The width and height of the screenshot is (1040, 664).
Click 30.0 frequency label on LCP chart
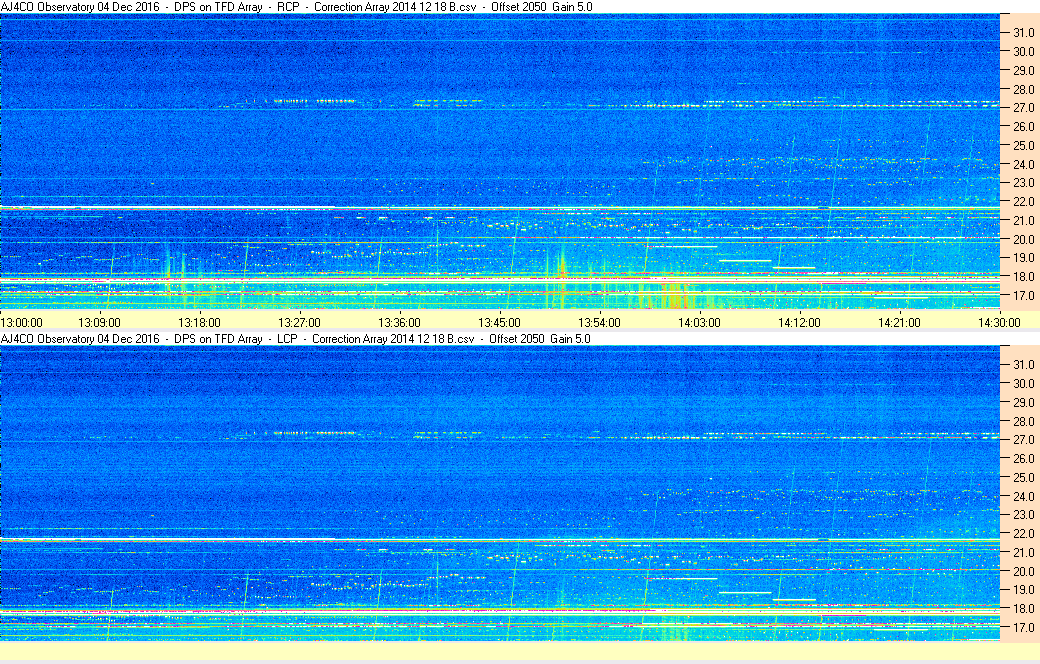pyautogui.click(x=1023, y=383)
